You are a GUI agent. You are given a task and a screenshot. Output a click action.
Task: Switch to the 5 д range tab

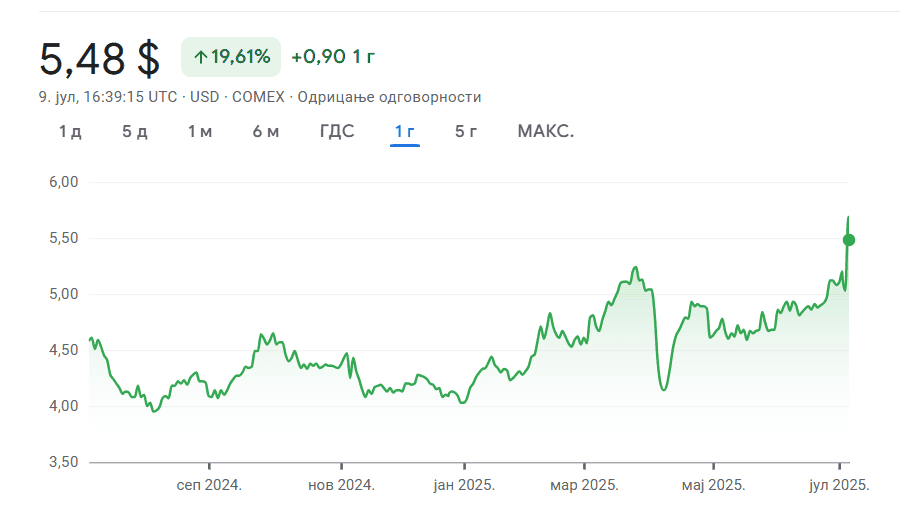coord(135,132)
